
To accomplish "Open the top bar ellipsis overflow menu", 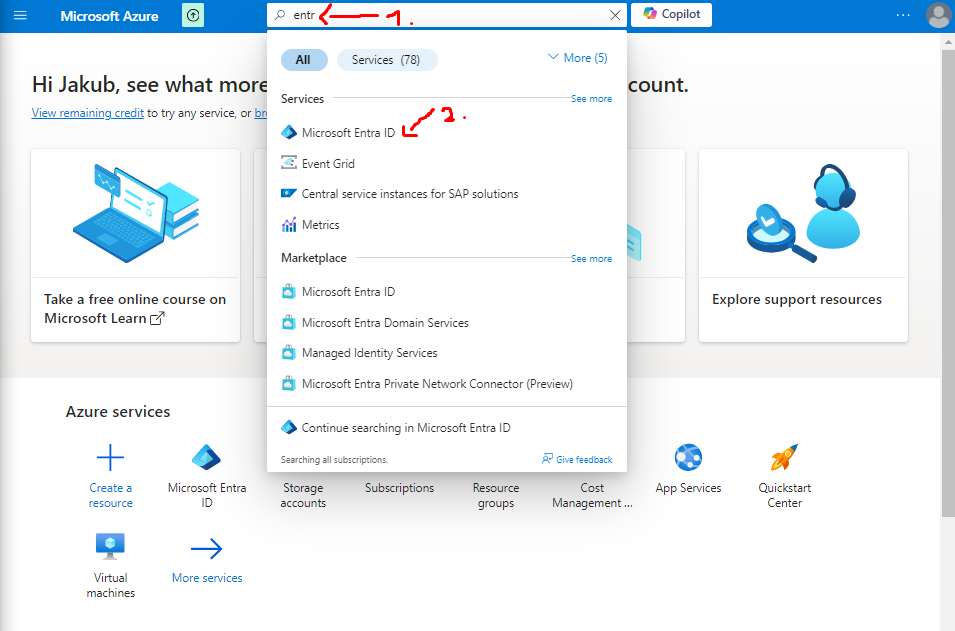I will (x=903, y=15).
